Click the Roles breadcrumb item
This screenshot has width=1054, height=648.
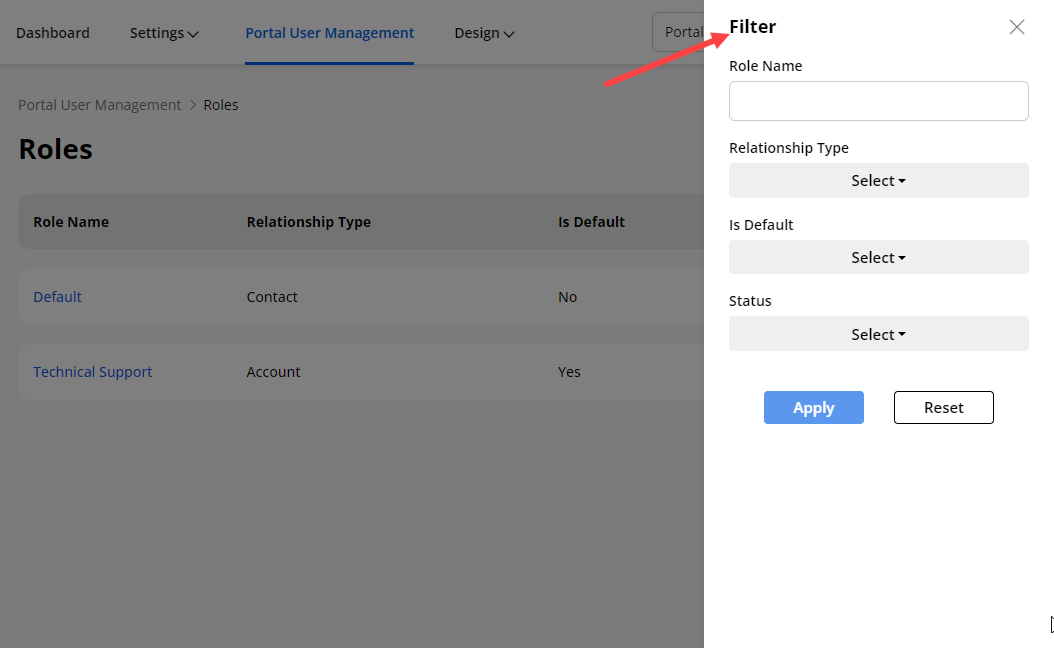coord(221,105)
